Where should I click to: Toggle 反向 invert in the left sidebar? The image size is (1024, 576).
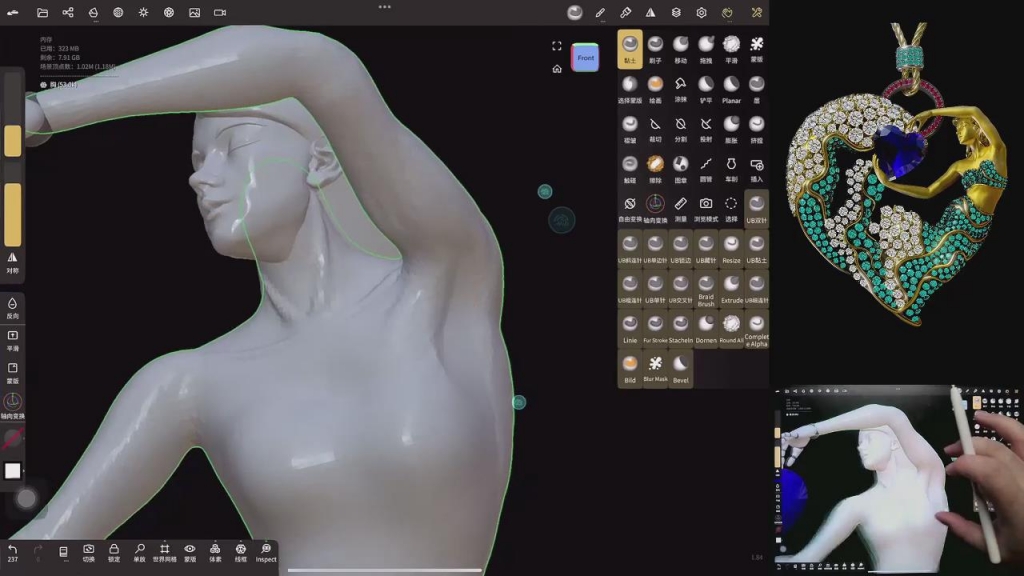tap(12, 308)
